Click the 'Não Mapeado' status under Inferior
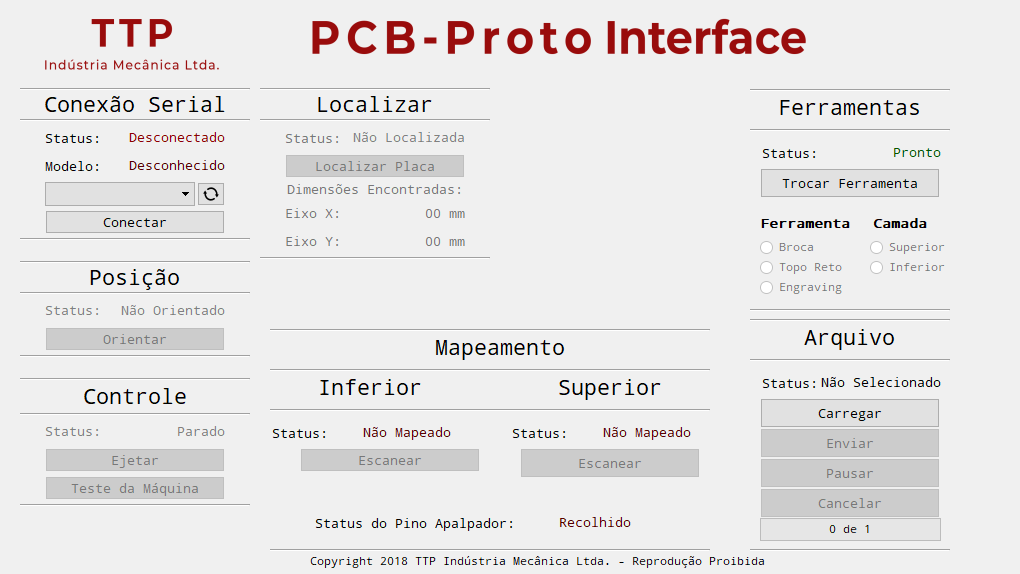This screenshot has width=1020, height=574. click(x=407, y=432)
